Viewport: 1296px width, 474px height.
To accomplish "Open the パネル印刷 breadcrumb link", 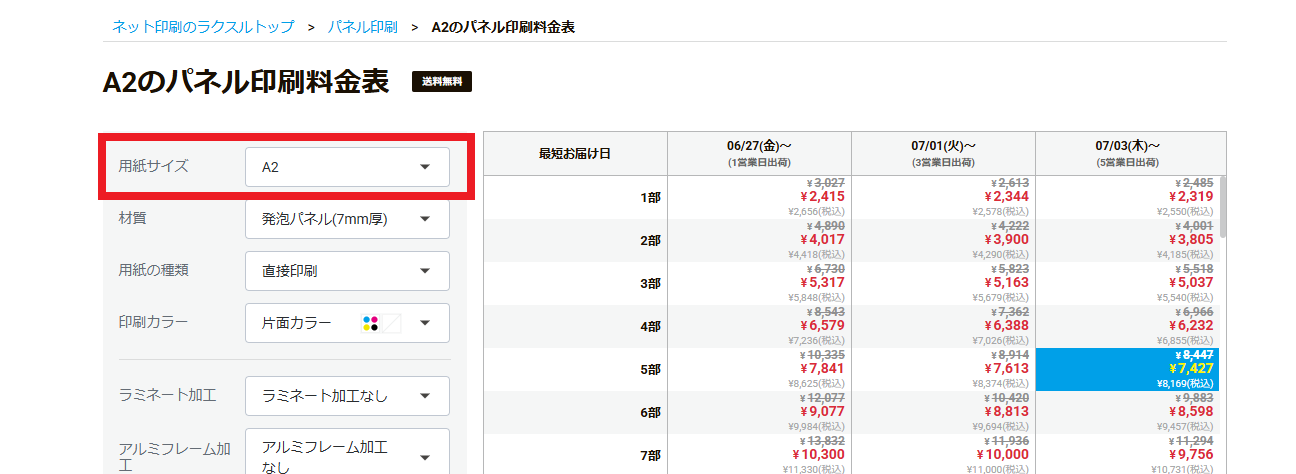I will pyautogui.click(x=363, y=27).
